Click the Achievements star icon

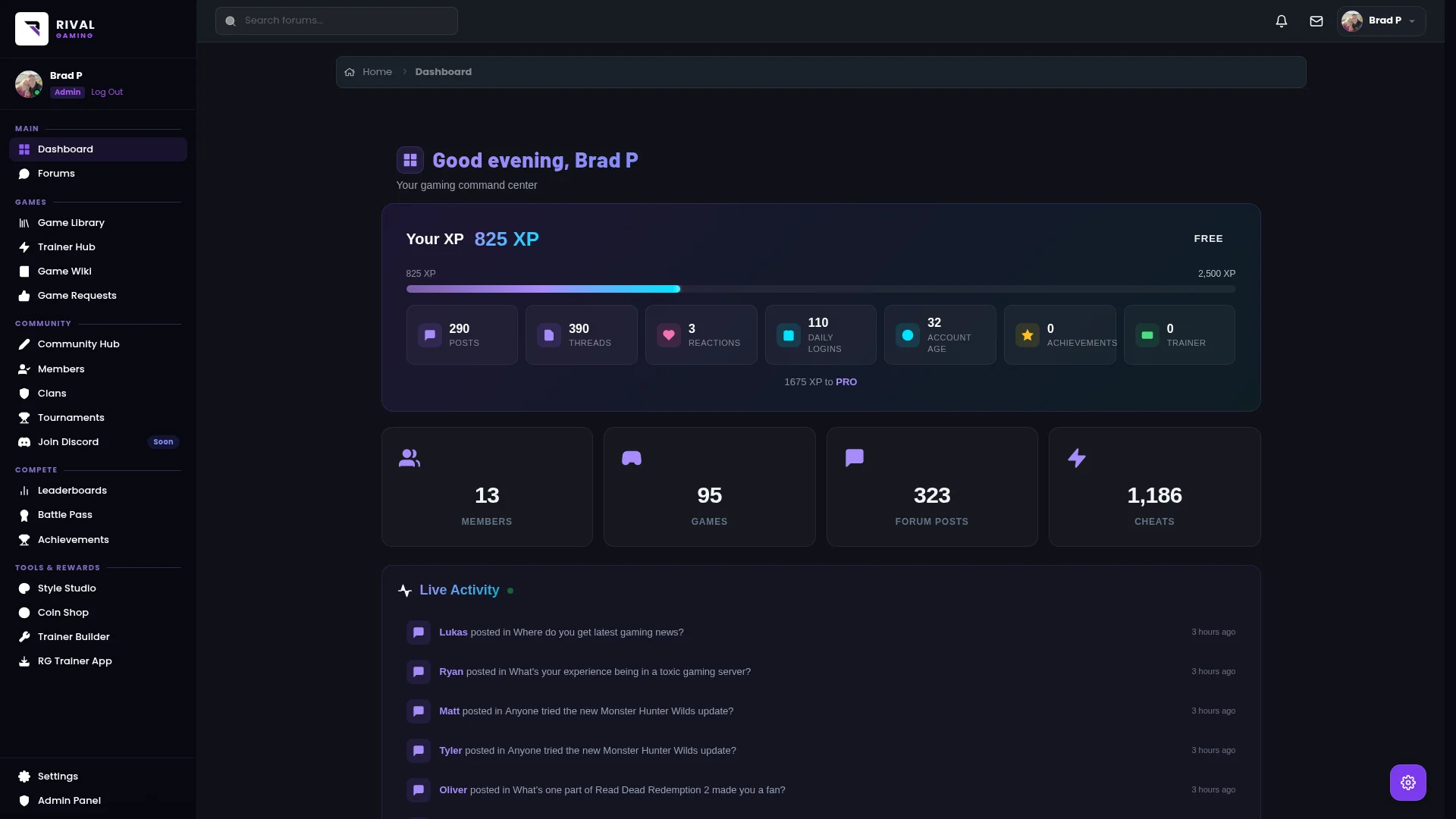1027,335
